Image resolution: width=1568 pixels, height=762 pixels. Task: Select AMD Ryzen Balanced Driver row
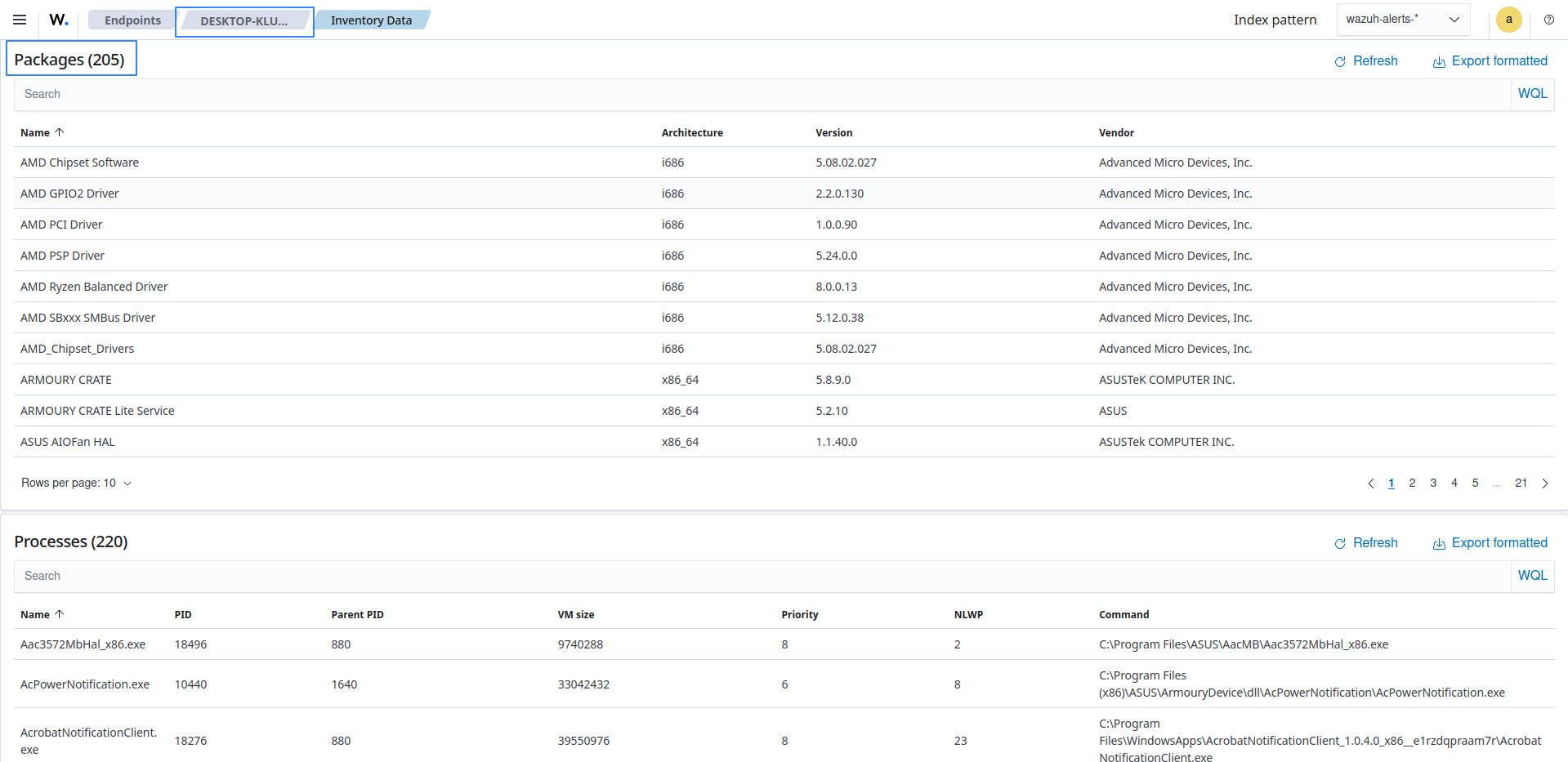pyautogui.click(x=784, y=287)
